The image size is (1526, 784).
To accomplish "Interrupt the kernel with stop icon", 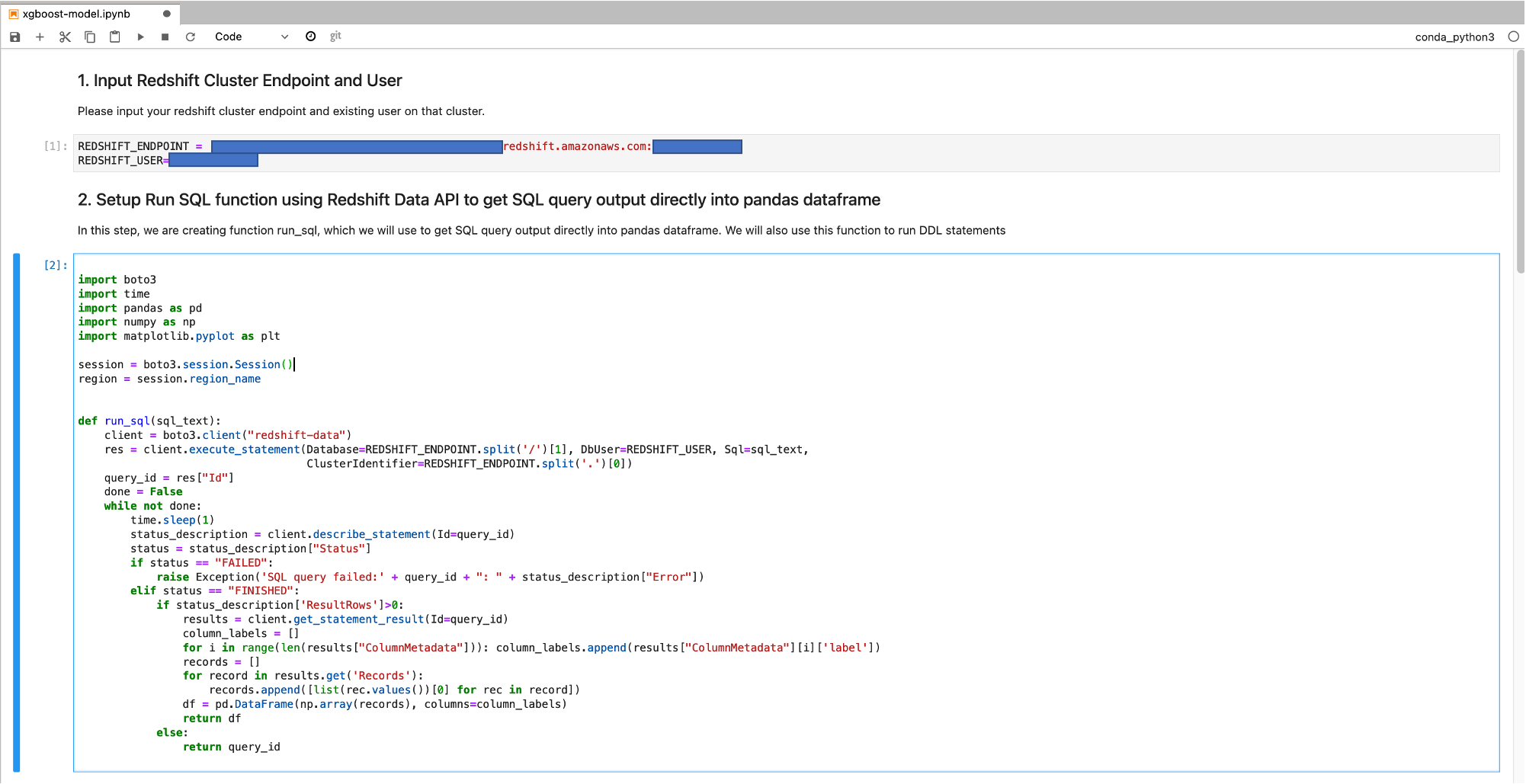I will pyautogui.click(x=165, y=37).
